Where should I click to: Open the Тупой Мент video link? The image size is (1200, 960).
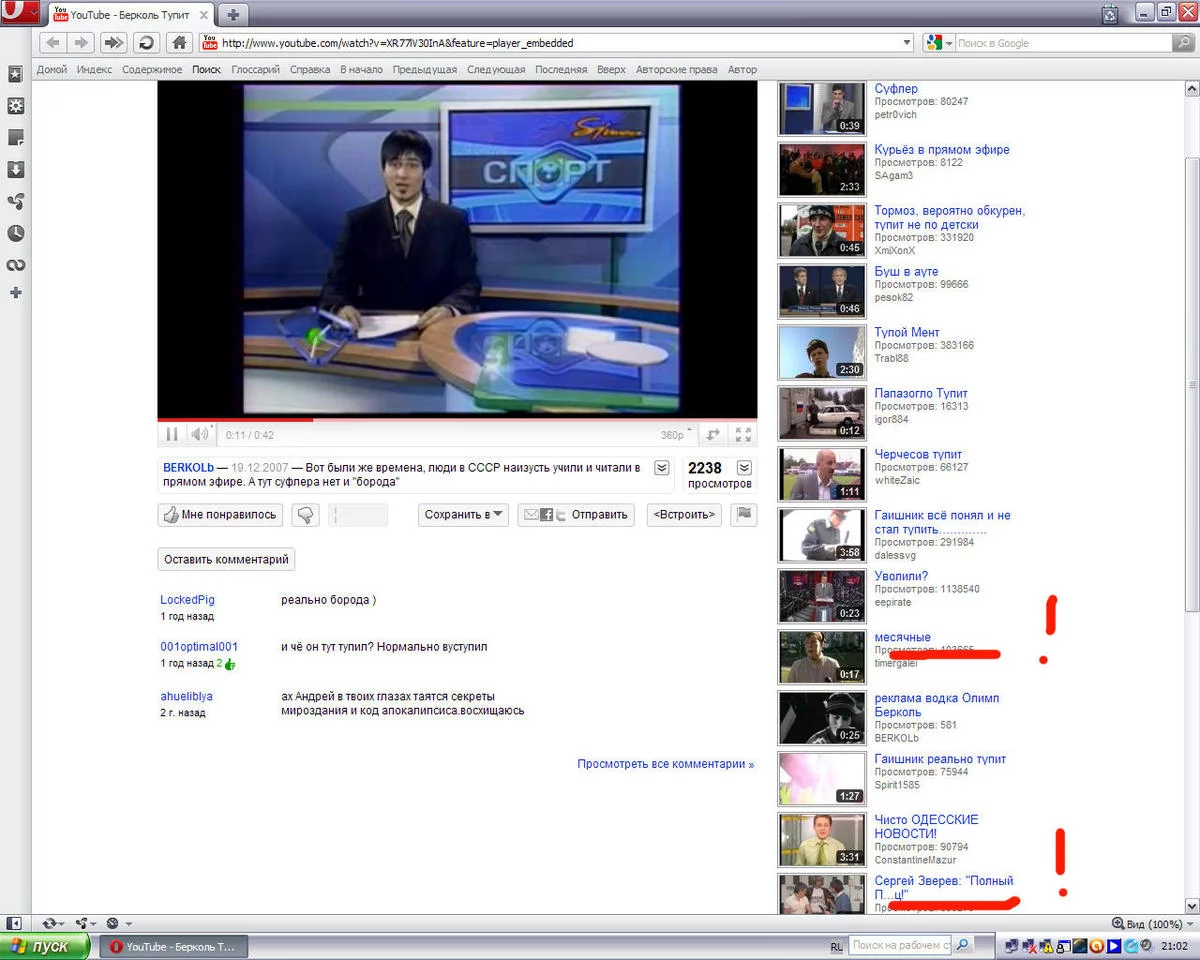pyautogui.click(x=907, y=333)
